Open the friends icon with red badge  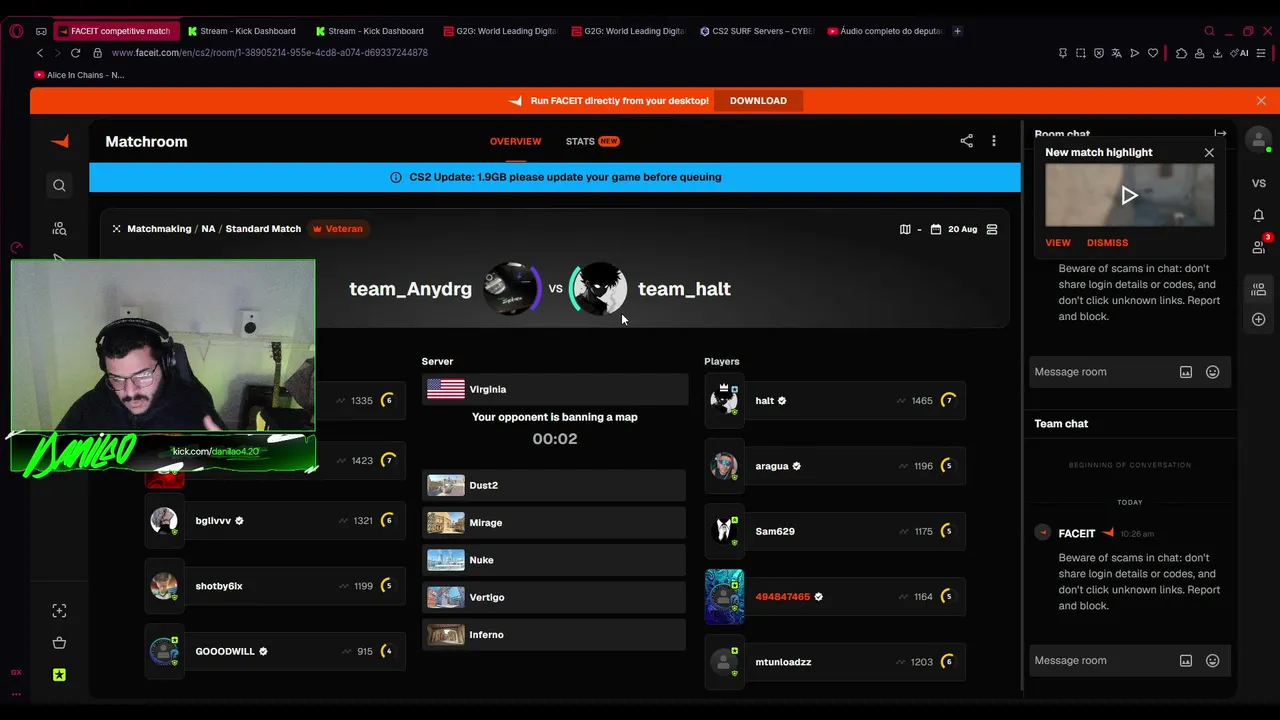pyautogui.click(x=1259, y=246)
